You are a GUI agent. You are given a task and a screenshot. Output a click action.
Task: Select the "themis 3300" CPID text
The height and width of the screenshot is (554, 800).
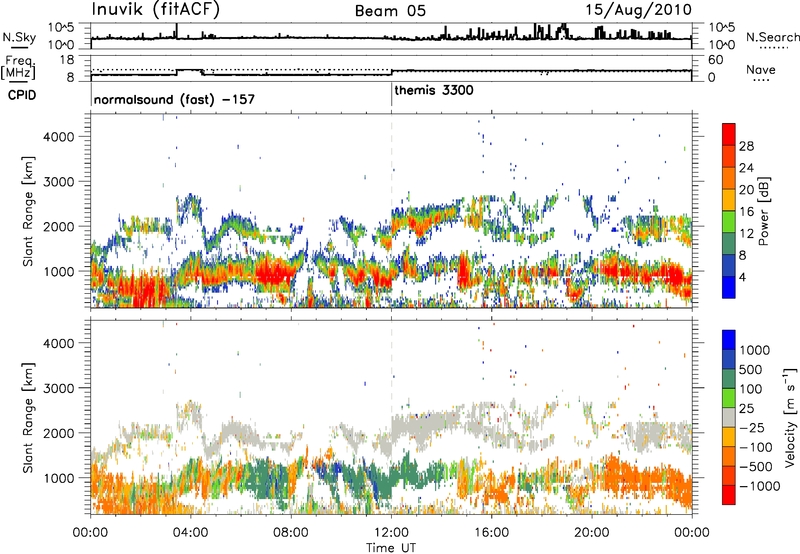pyautogui.click(x=434, y=90)
